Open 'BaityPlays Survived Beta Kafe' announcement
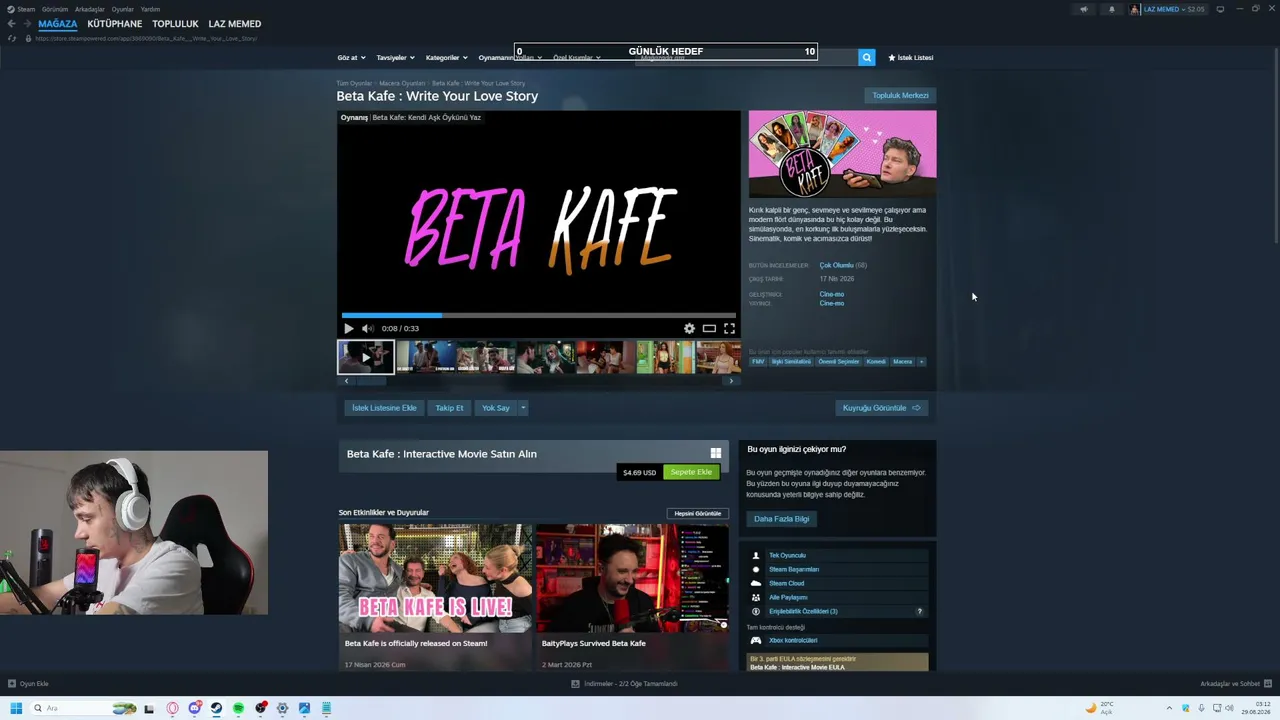Viewport: 1280px width, 720px height. 633,597
